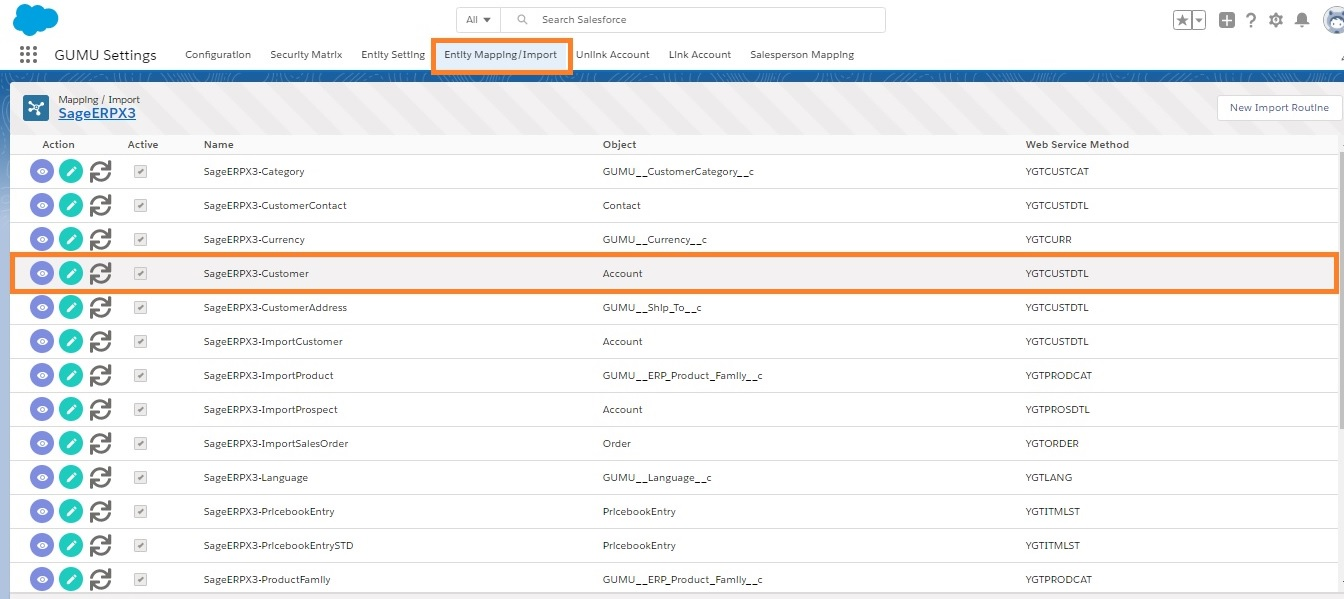View the SageERPX3-ImportProduct mapping eye icon
This screenshot has width=1344, height=599.
click(x=42, y=376)
